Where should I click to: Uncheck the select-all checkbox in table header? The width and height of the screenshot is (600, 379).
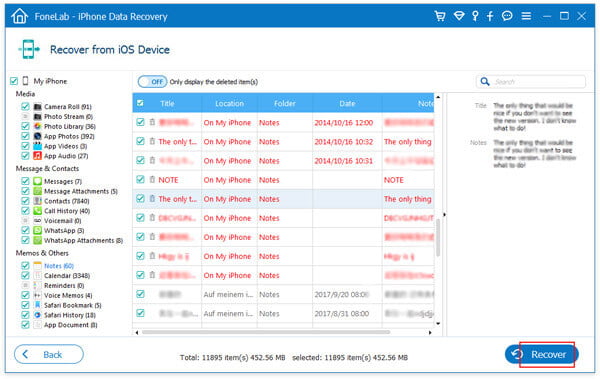pos(140,103)
